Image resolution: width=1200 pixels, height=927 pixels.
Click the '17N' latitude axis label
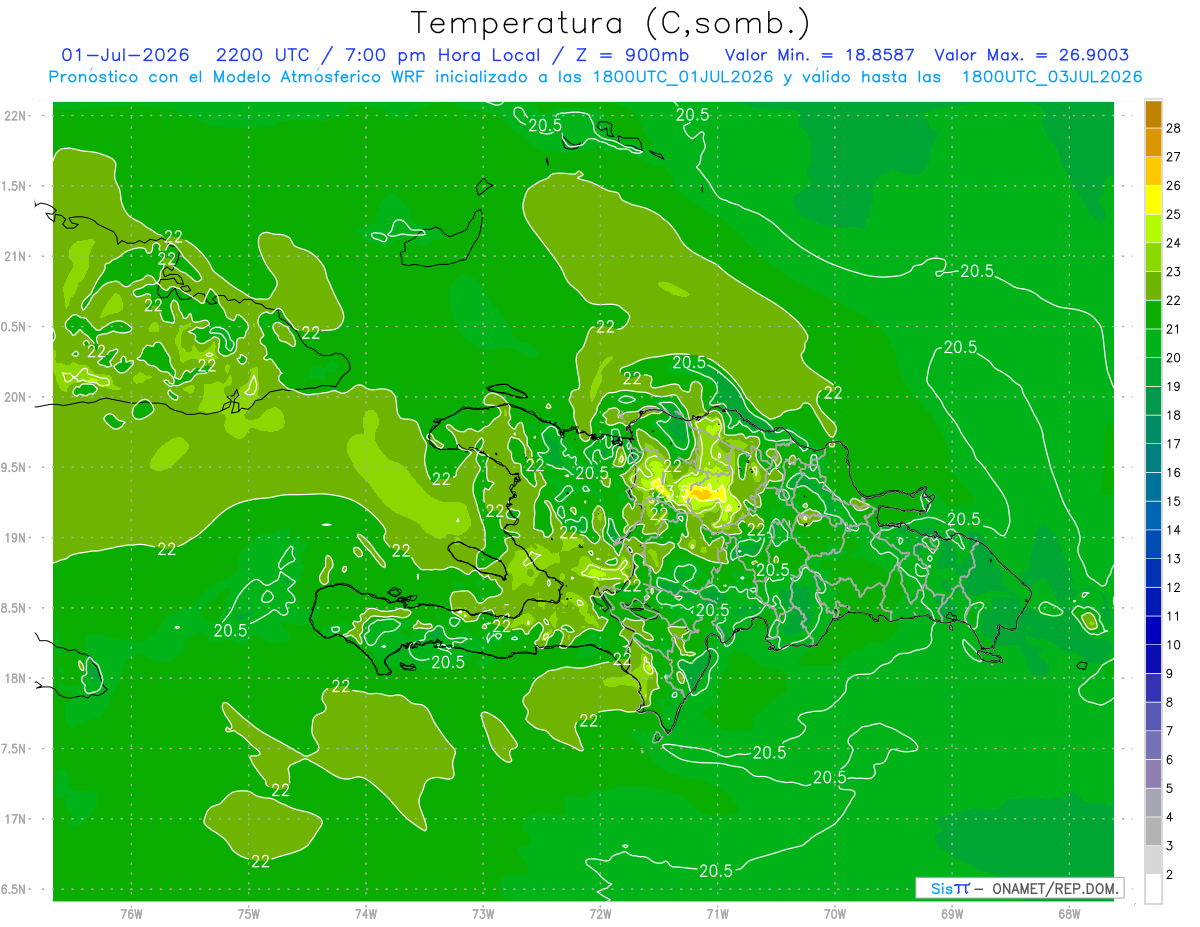click(x=15, y=819)
